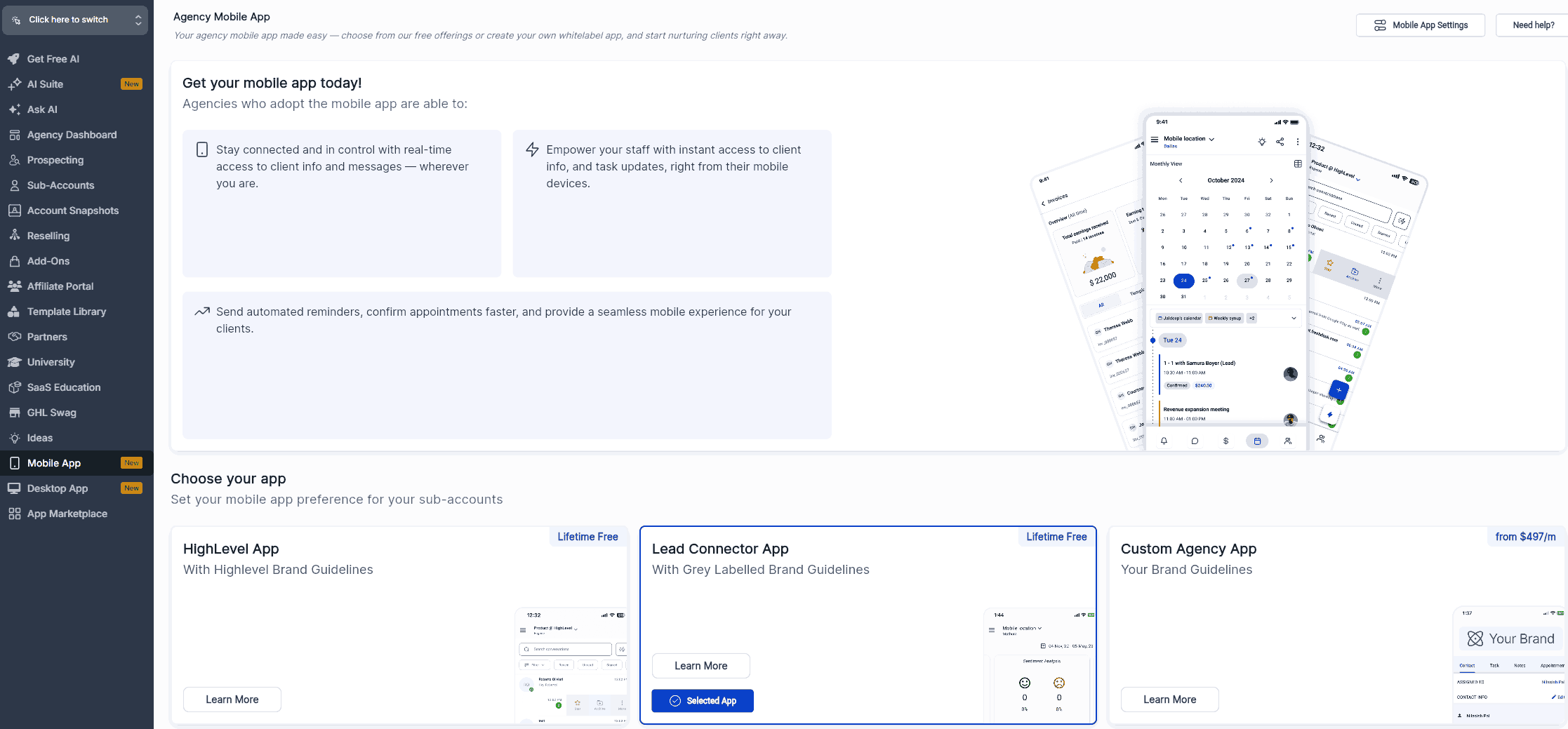The image size is (1568, 729).
Task: Click the Template Library icon
Action: coord(14,312)
